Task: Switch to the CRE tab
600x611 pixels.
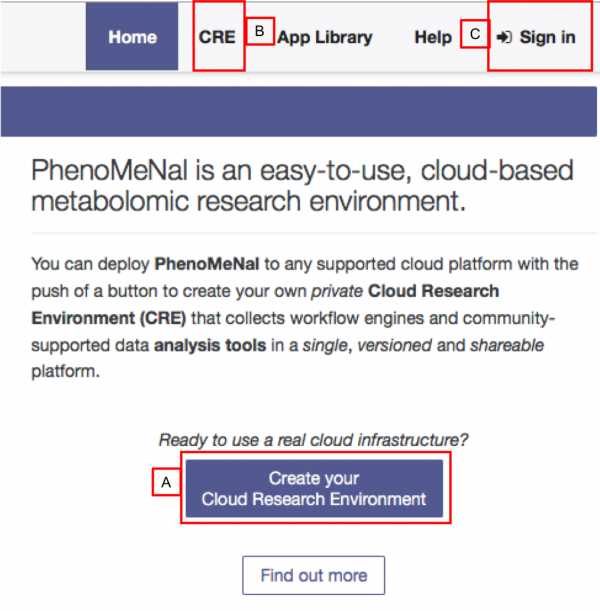Action: click(x=217, y=38)
